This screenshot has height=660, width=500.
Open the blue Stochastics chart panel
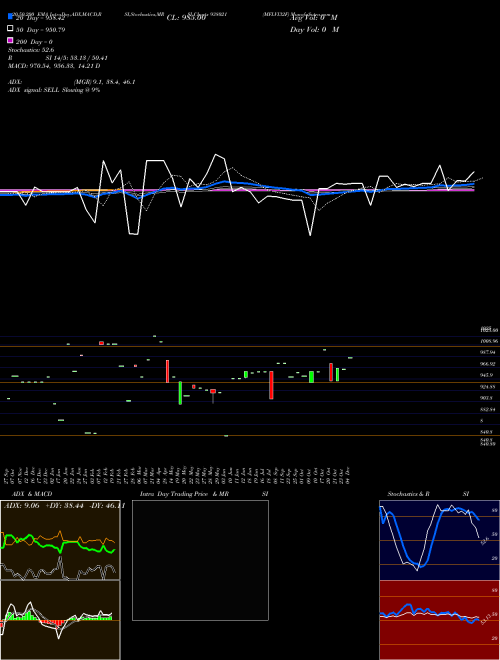(439, 540)
